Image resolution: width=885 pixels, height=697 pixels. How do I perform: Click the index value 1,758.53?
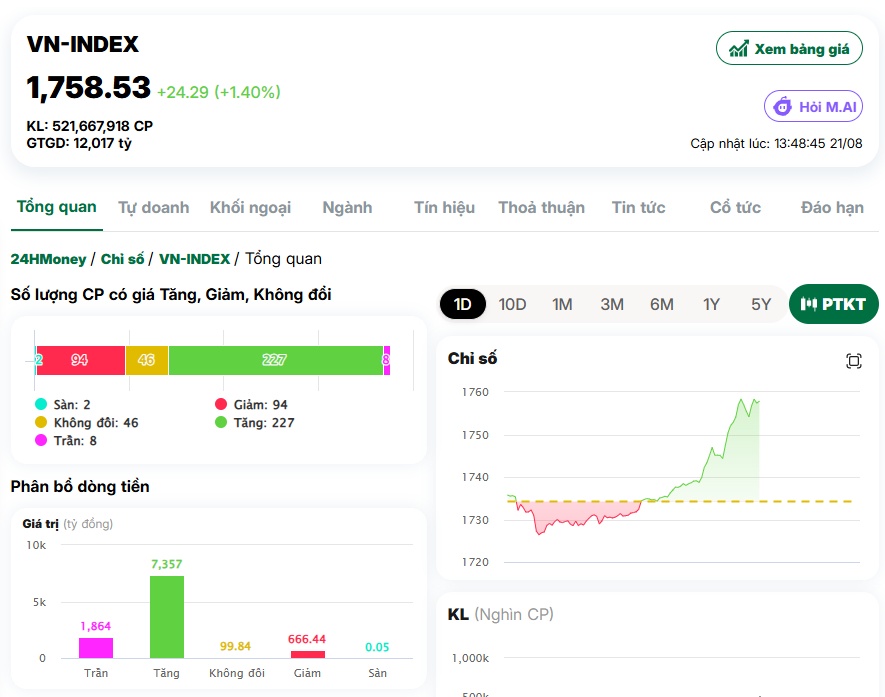[89, 87]
